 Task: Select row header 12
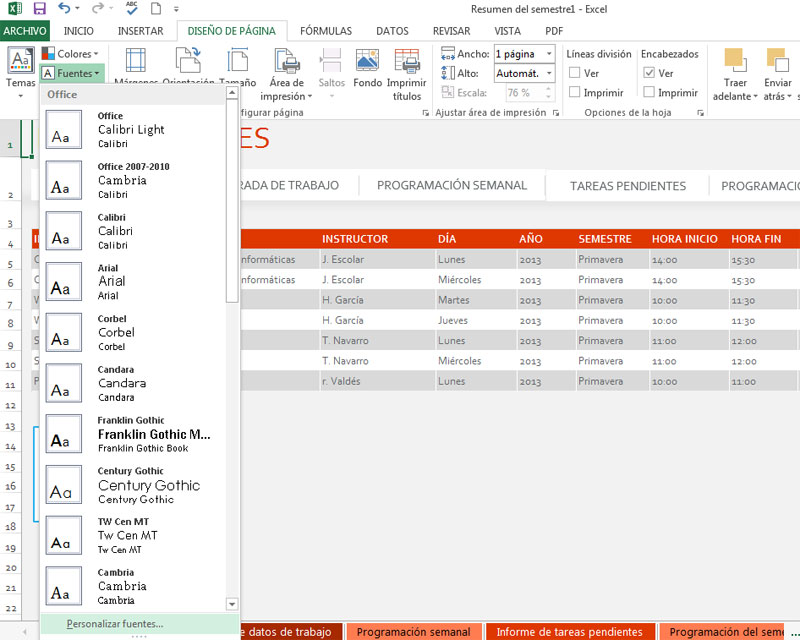click(x=10, y=406)
